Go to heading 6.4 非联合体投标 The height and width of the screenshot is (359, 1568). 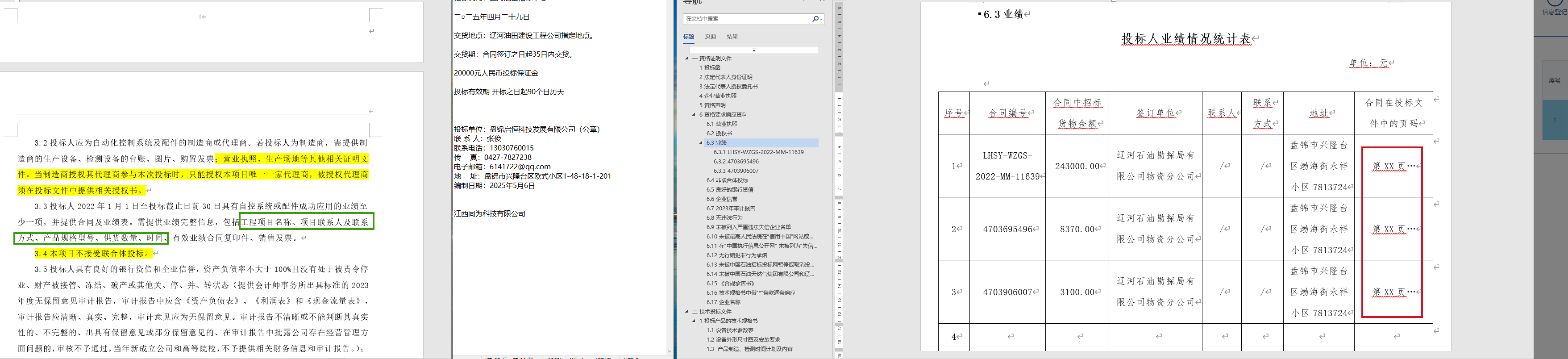[728, 180]
